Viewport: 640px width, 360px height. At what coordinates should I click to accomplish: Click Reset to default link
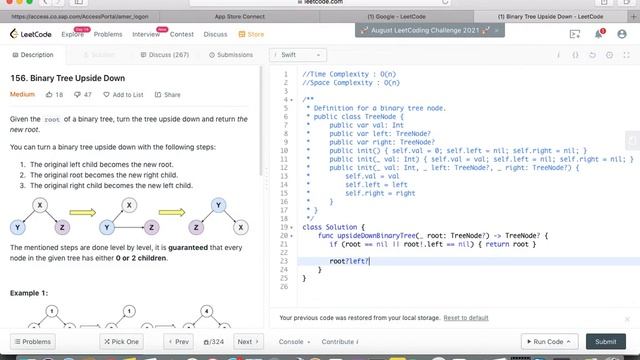(x=466, y=318)
